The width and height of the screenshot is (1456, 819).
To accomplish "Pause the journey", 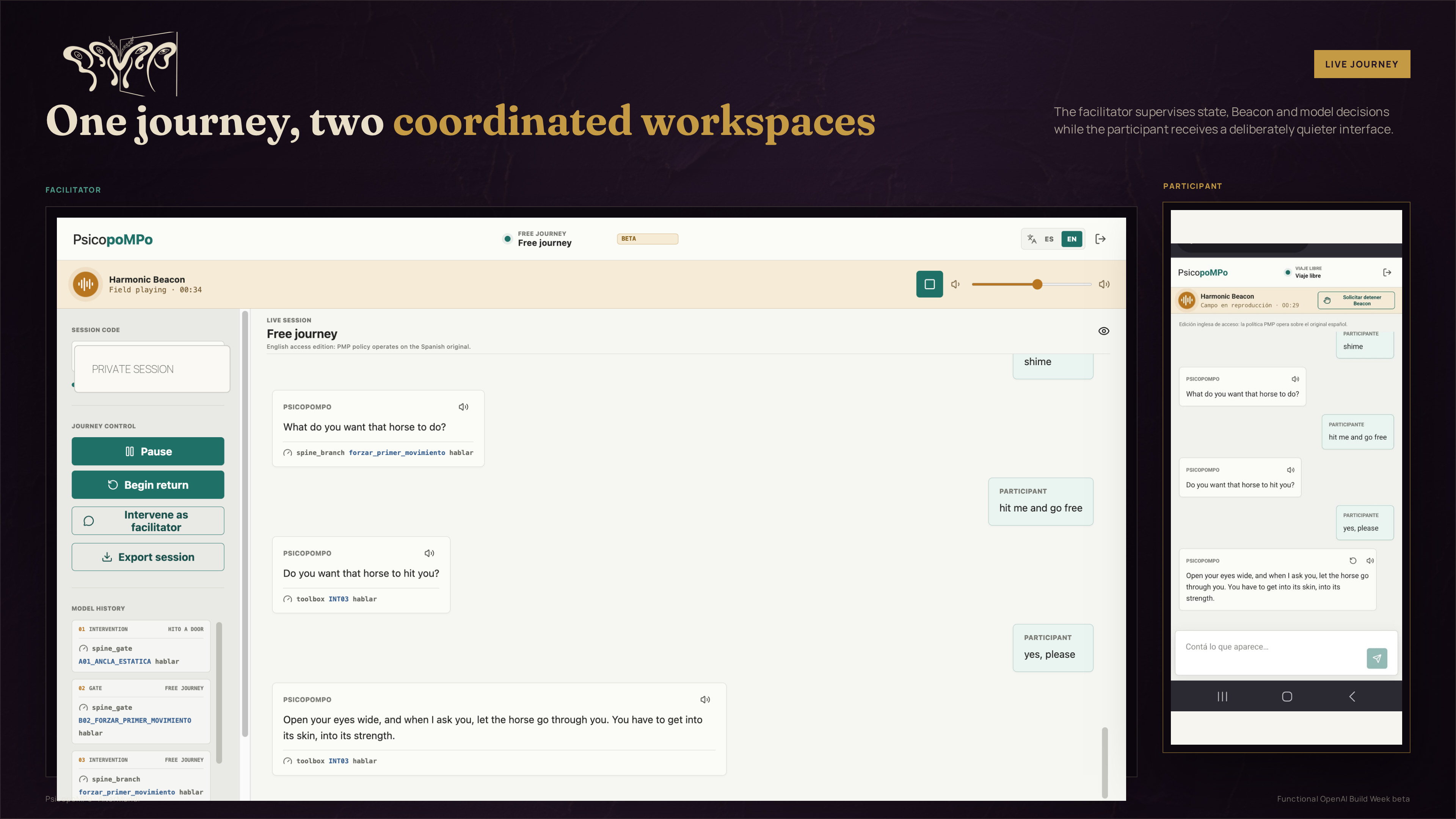I will pos(147,451).
